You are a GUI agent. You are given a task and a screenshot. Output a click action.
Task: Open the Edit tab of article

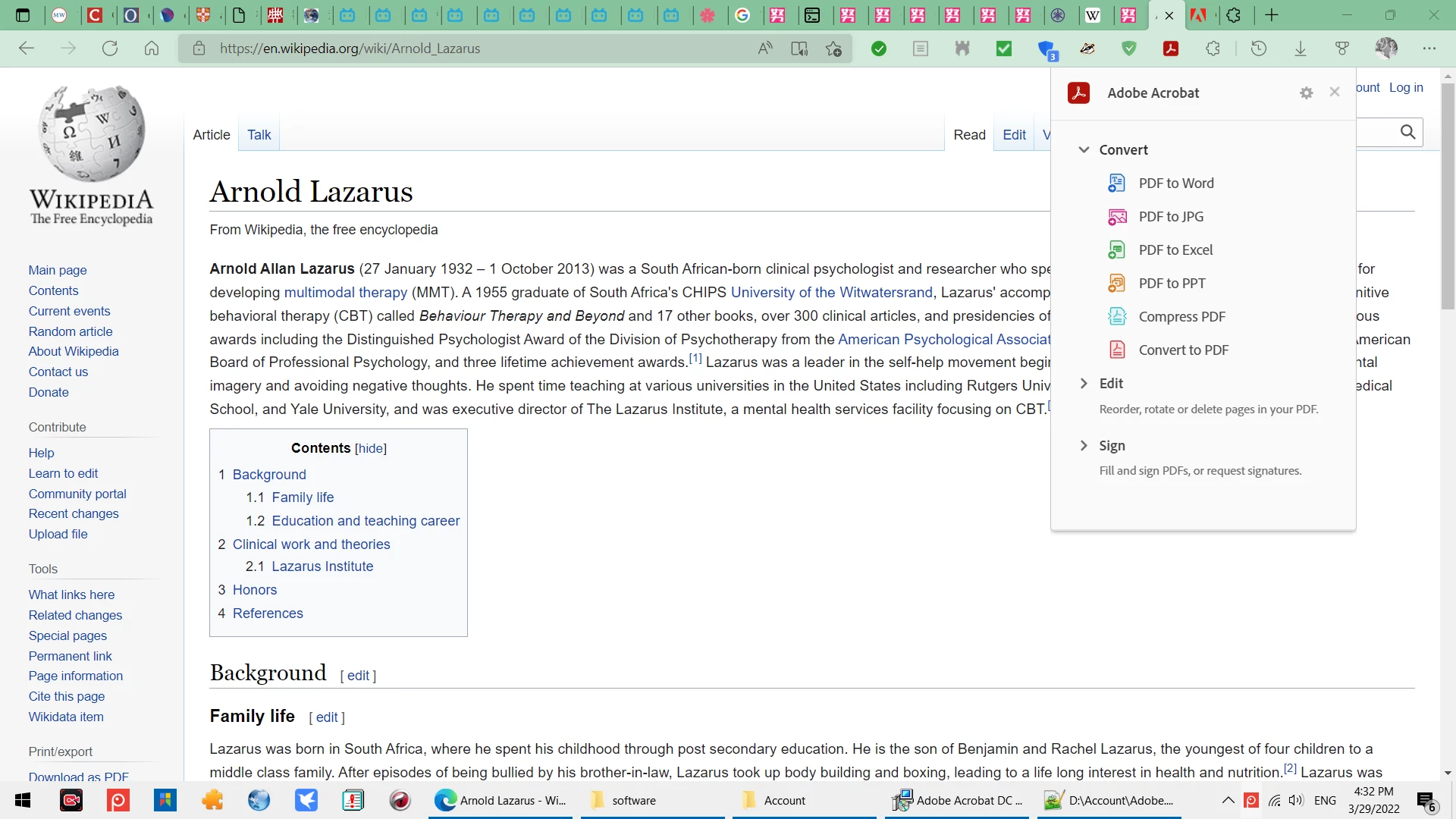pyautogui.click(x=1013, y=135)
